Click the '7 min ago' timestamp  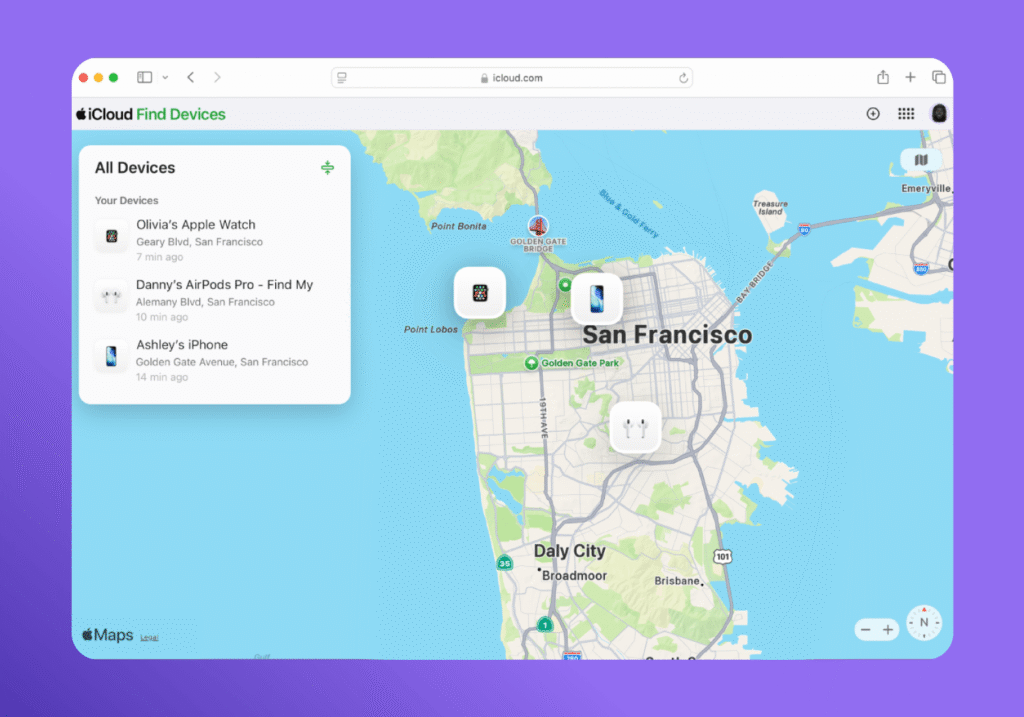(159, 257)
